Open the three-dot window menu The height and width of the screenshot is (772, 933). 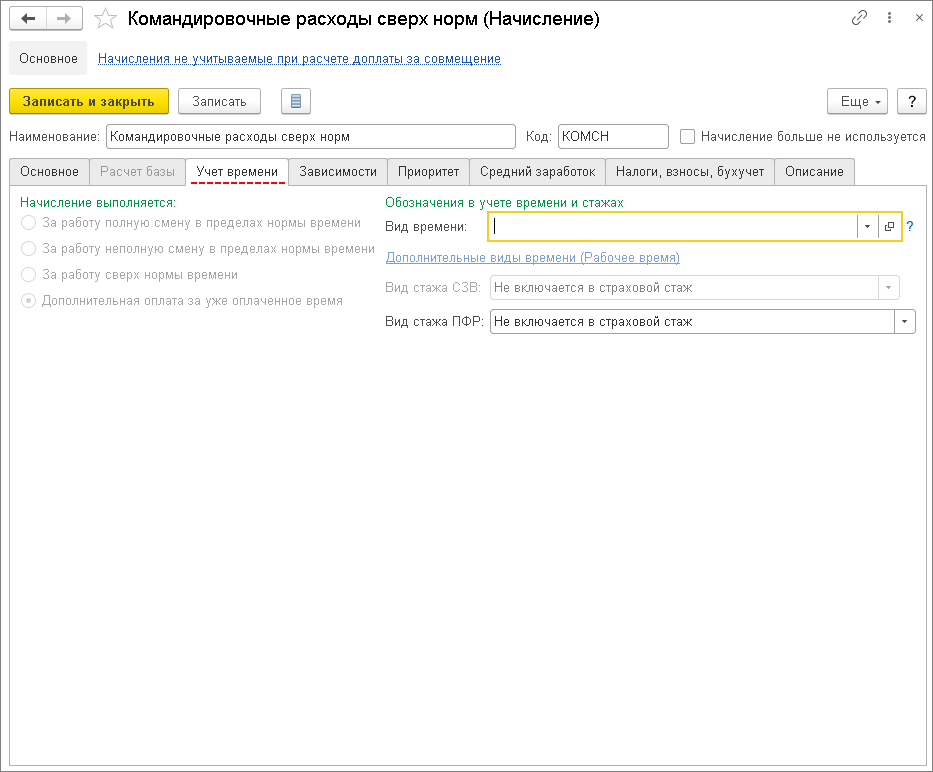890,18
